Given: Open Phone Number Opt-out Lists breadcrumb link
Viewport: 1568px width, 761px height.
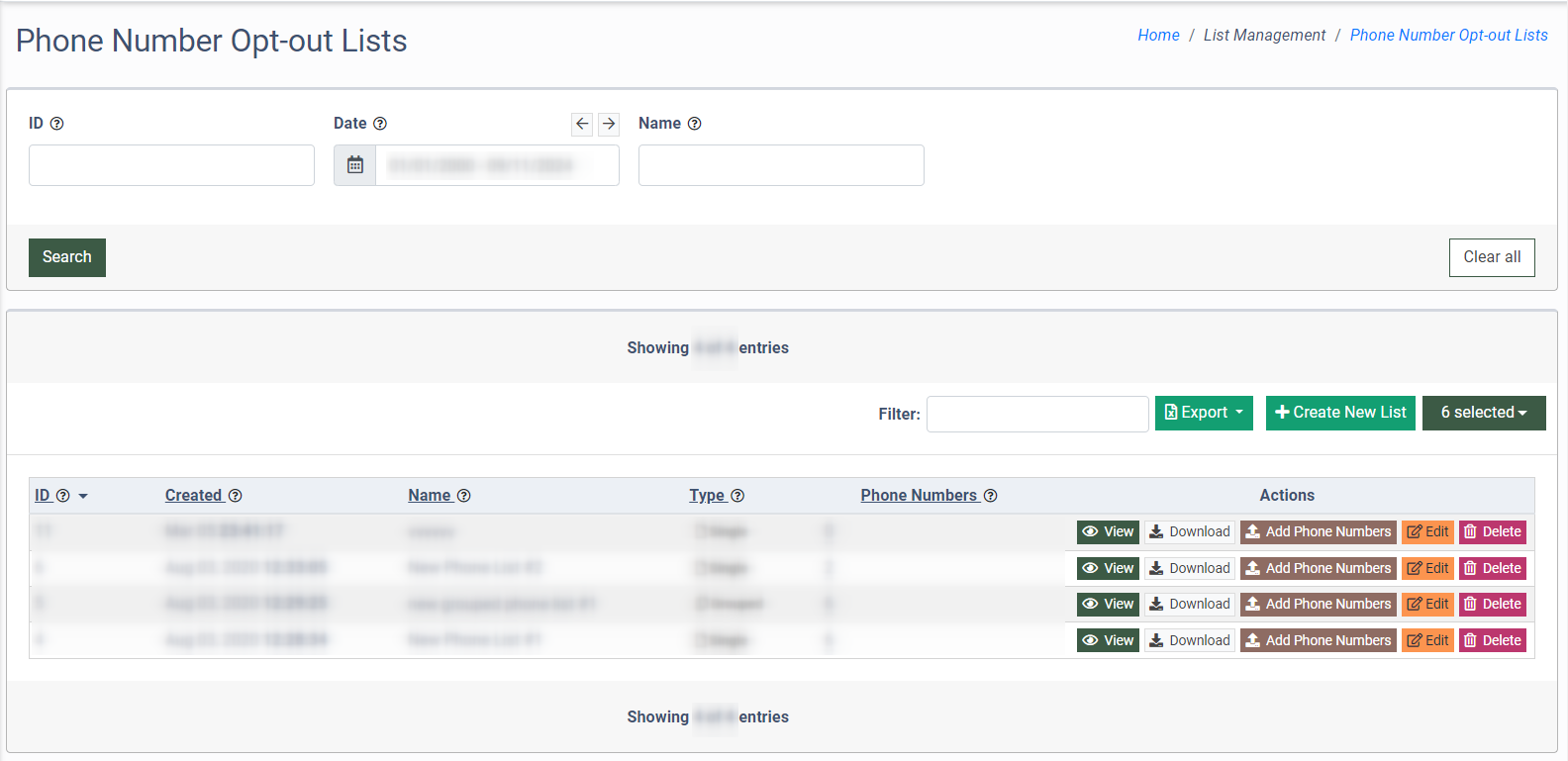Looking at the screenshot, I should point(1448,36).
